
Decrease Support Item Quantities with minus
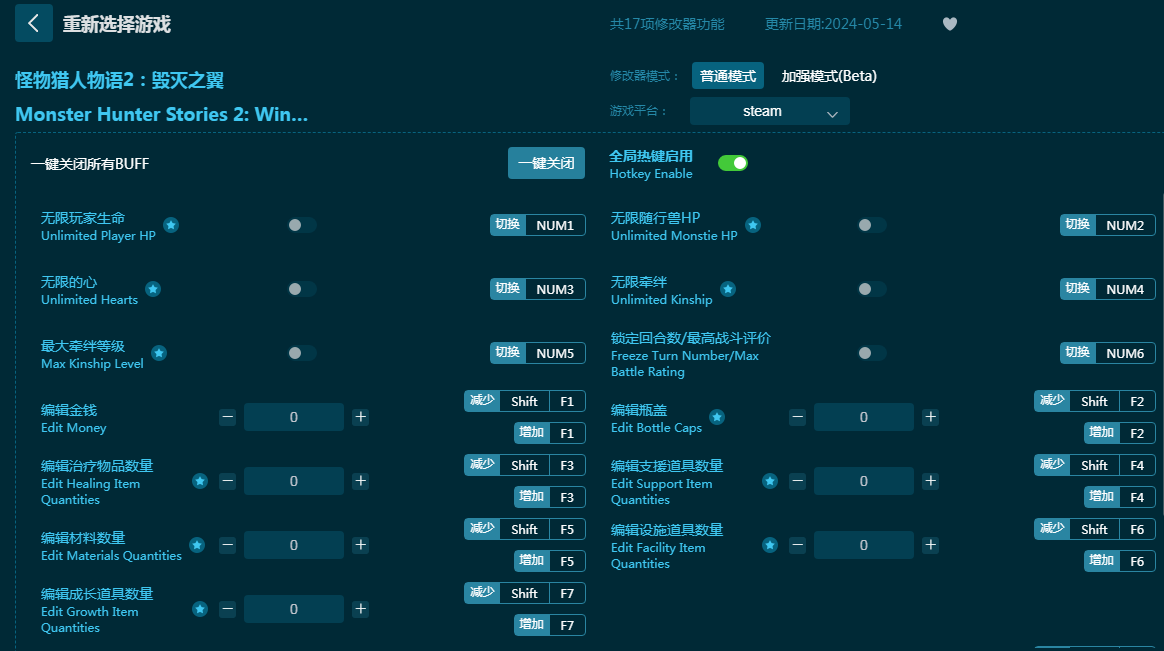click(798, 481)
